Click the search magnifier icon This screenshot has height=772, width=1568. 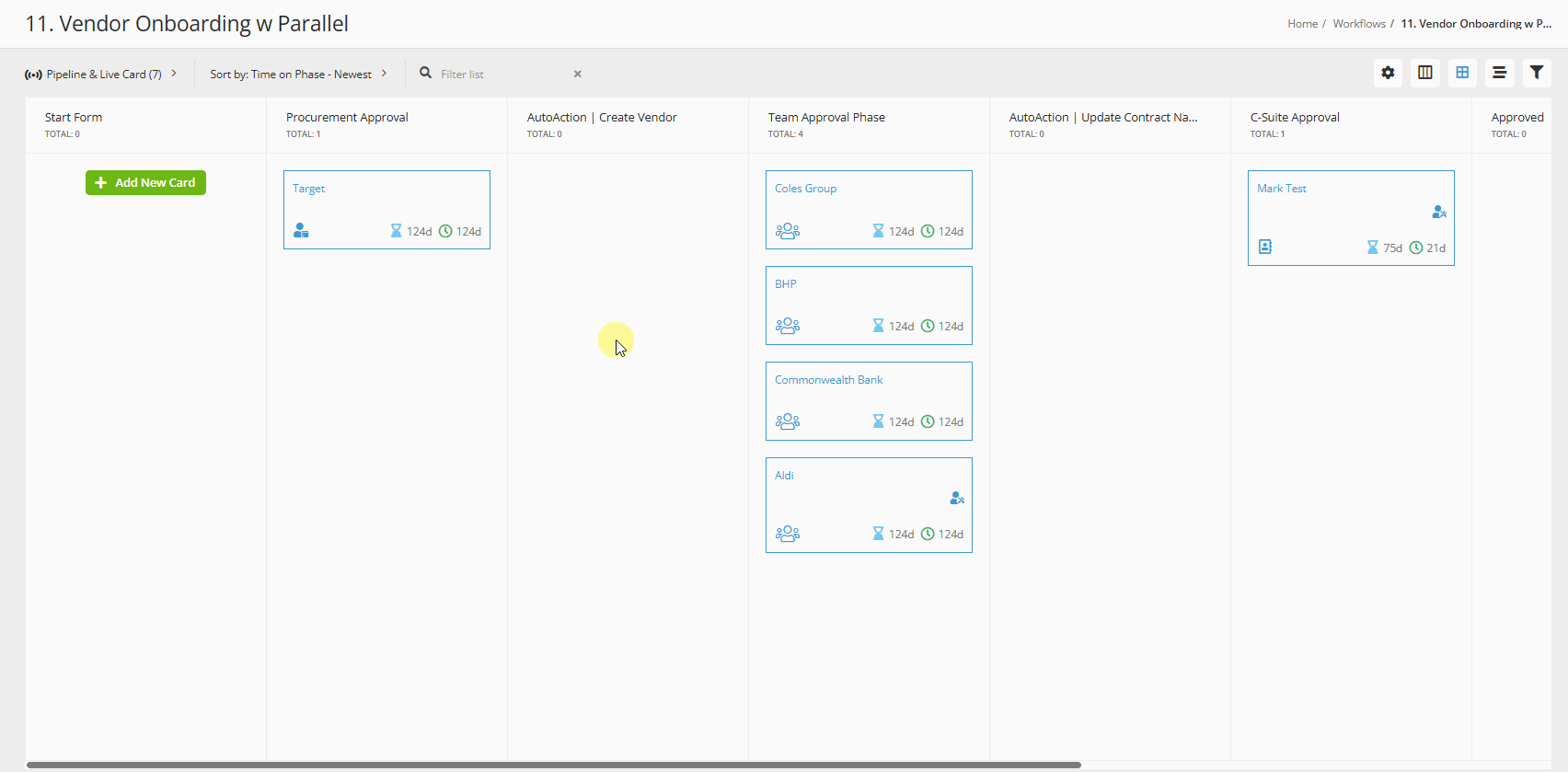click(426, 73)
